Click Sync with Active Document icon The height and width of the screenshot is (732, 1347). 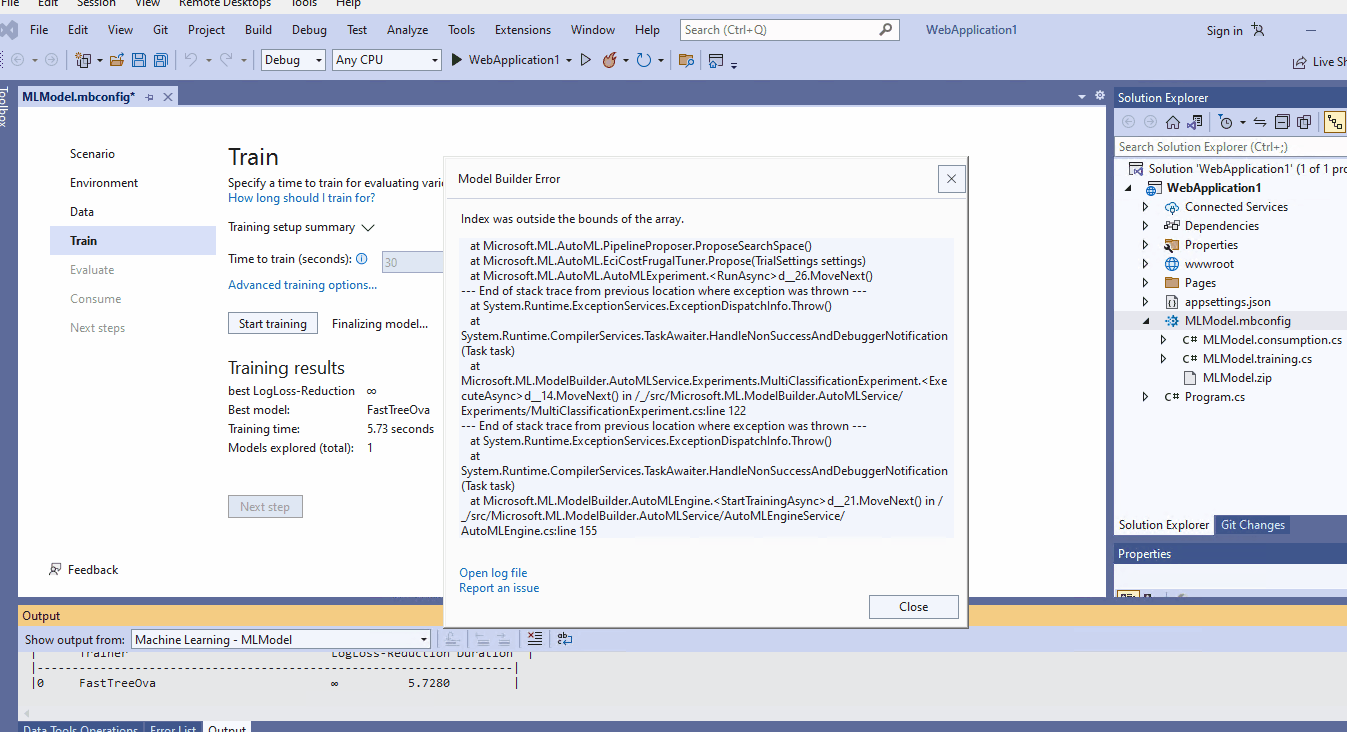pyautogui.click(x=1260, y=122)
